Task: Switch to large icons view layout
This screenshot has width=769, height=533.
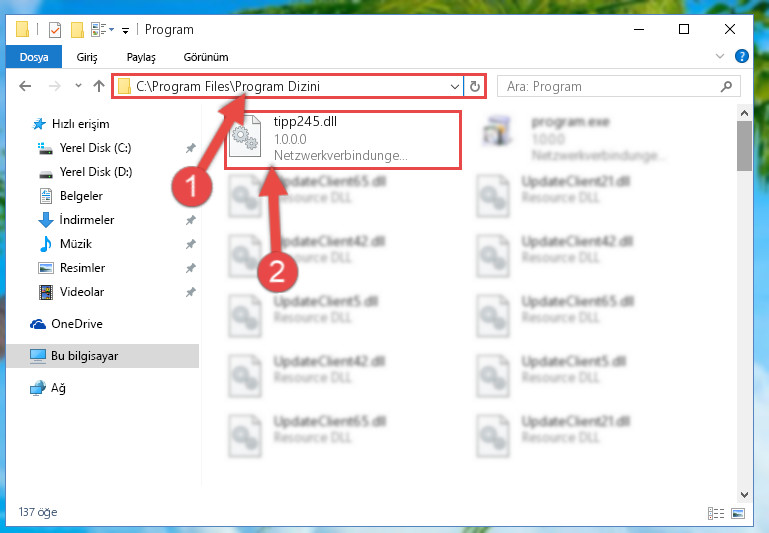Action: coord(738,513)
